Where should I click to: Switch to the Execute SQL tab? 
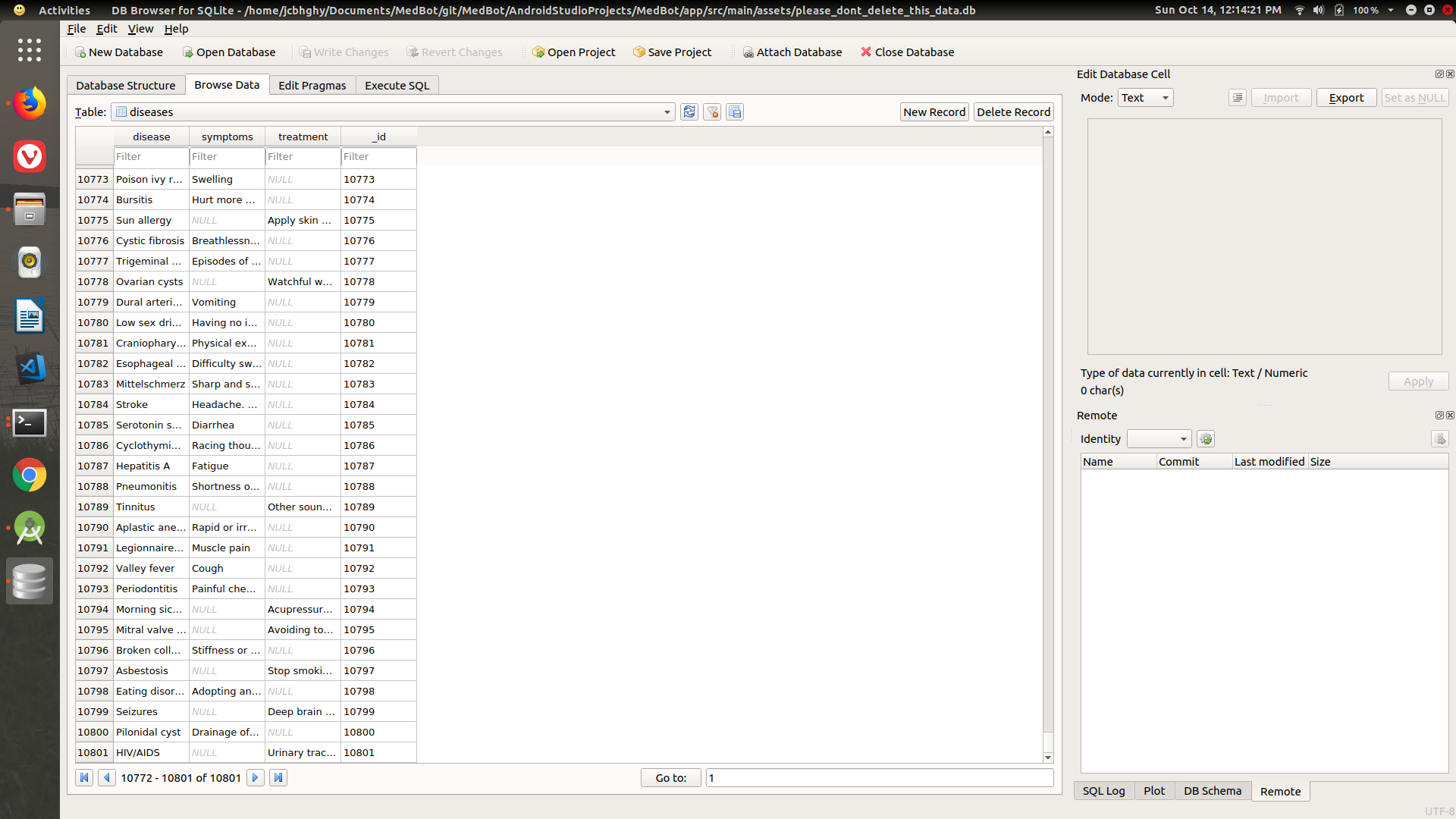point(397,86)
